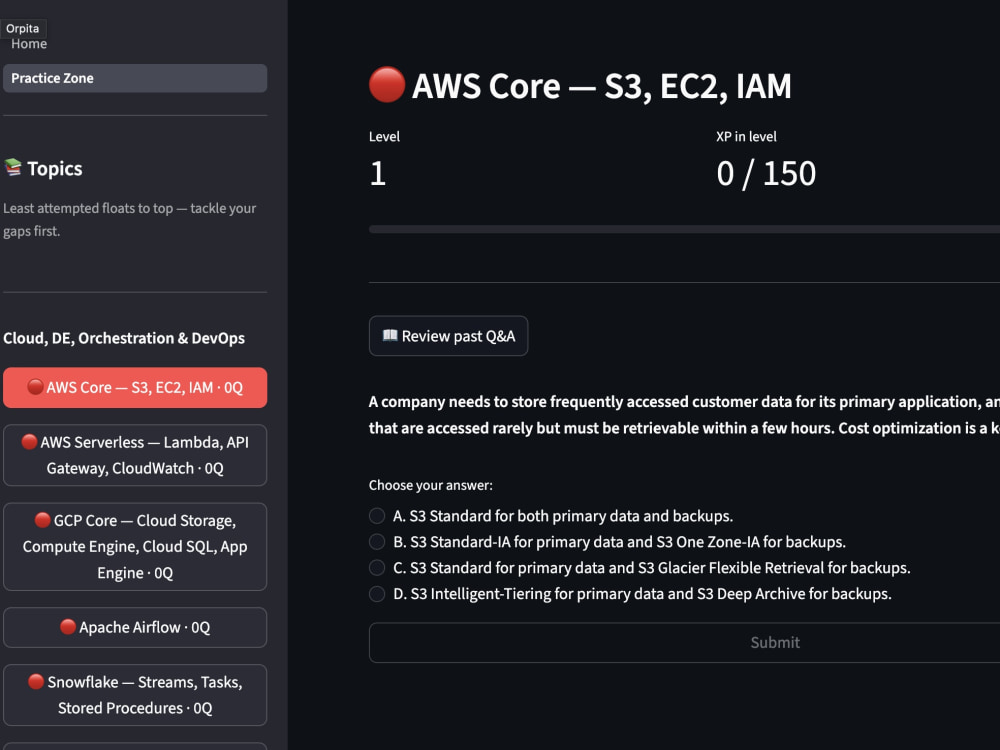Image resolution: width=1000 pixels, height=750 pixels.
Task: Select answer A, S3 Standard for both
Action: point(377,515)
